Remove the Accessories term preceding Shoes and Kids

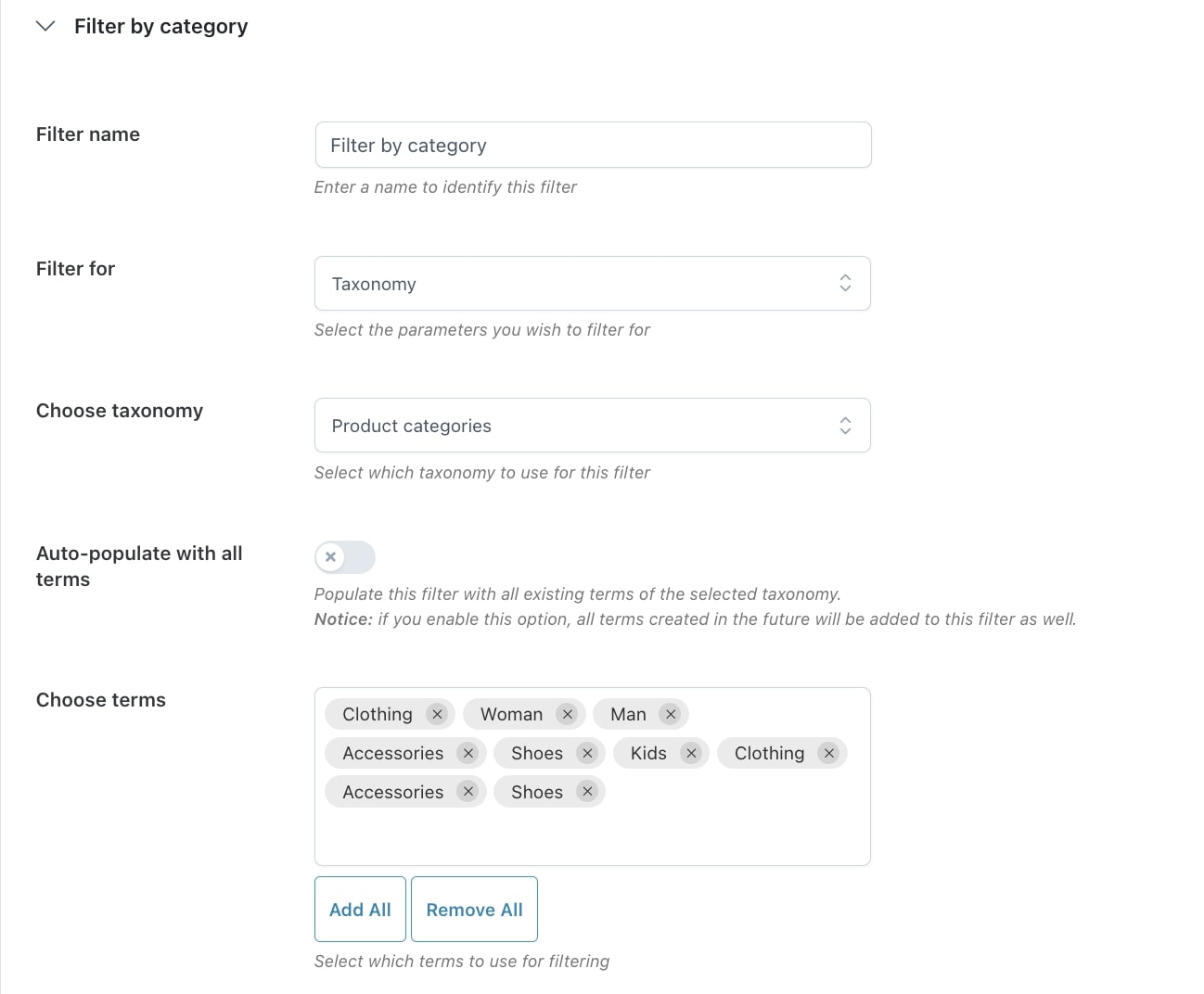point(468,753)
